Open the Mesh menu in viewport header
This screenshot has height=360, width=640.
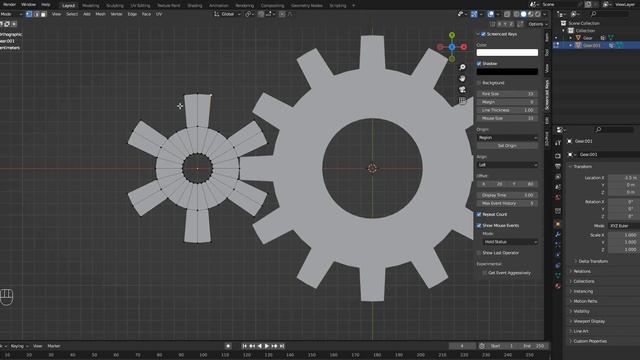click(x=100, y=14)
